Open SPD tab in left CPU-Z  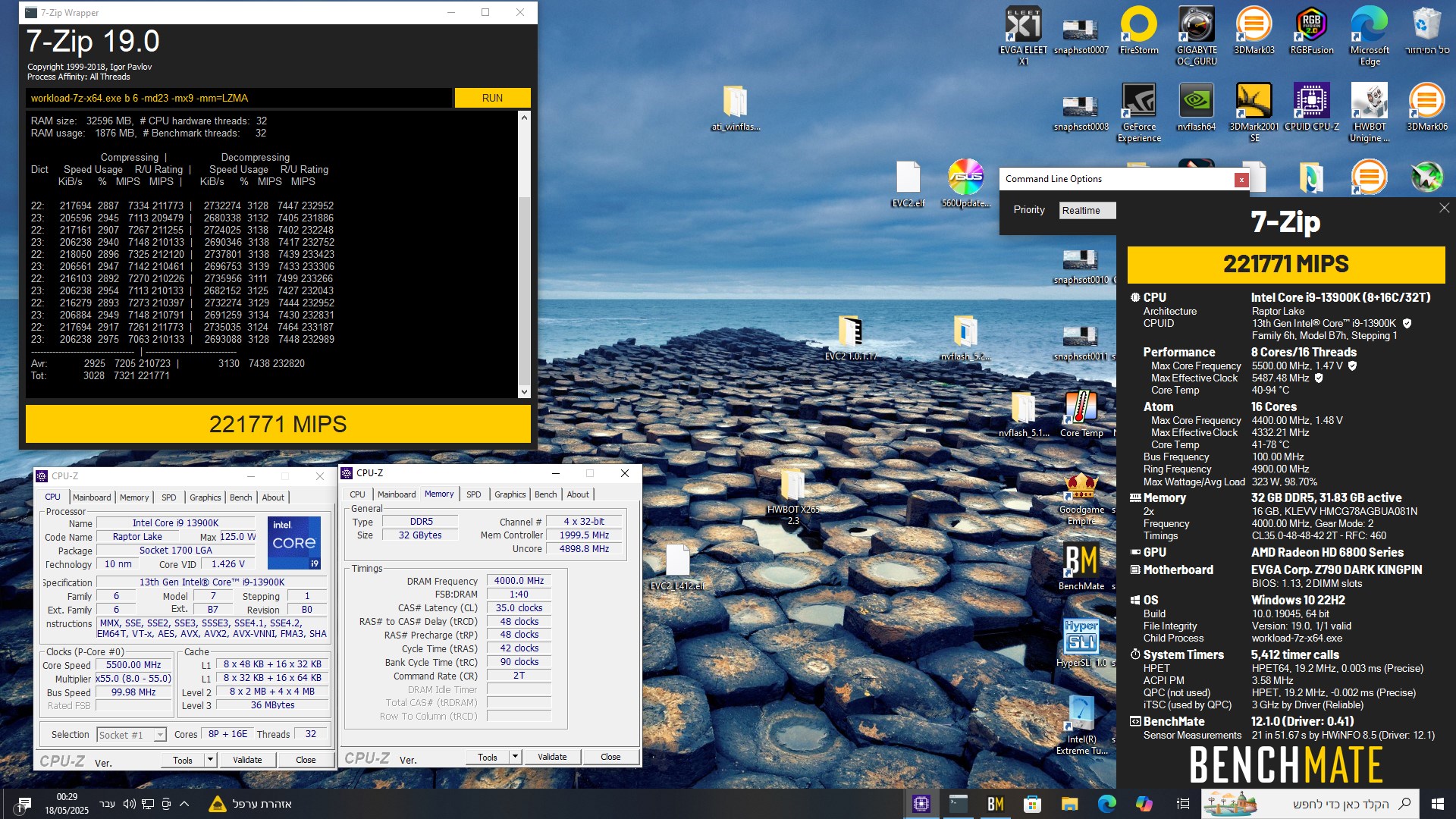coord(169,497)
